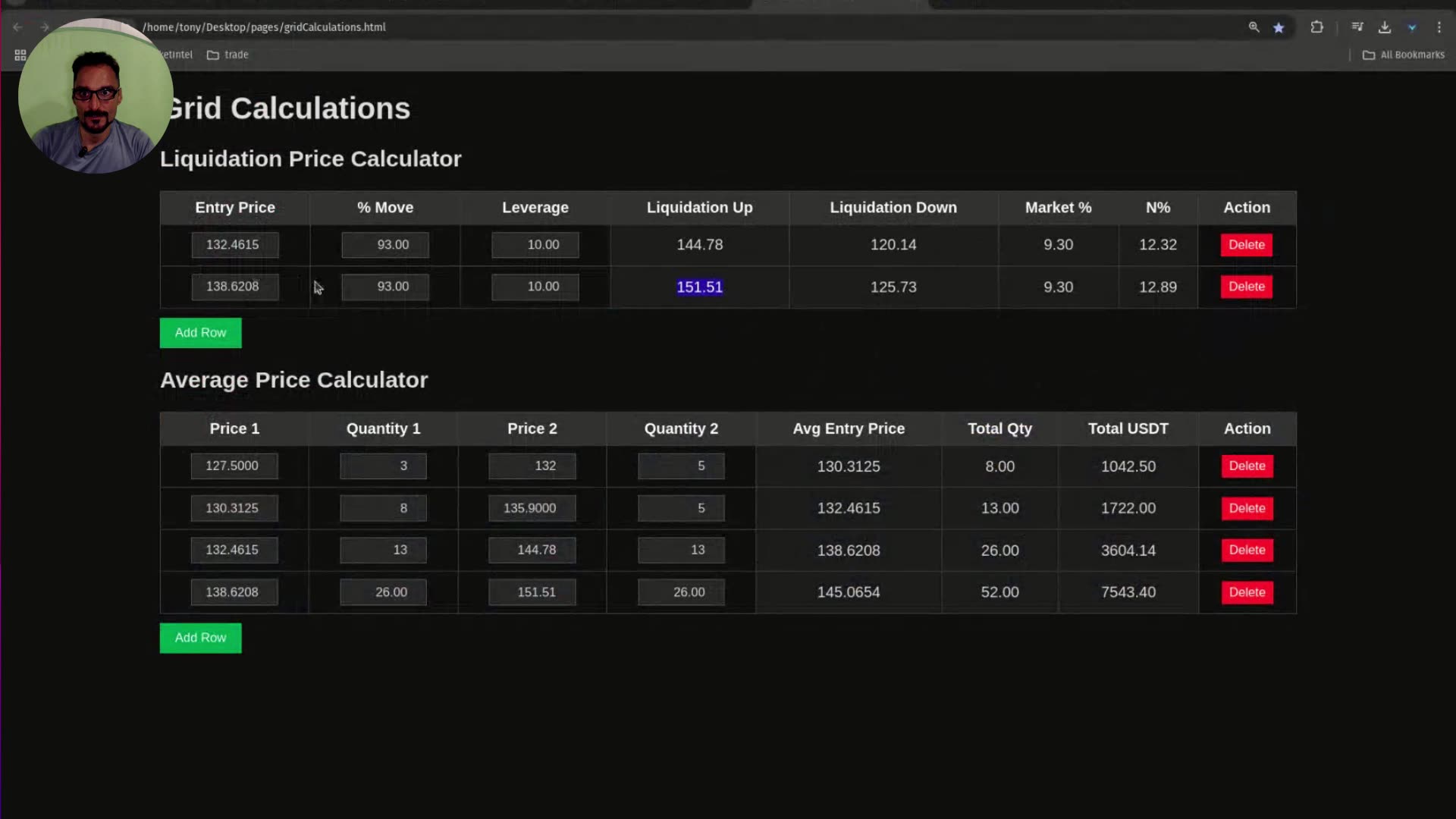
Task: Delete the average price row with 127.5000
Action: click(1246, 466)
